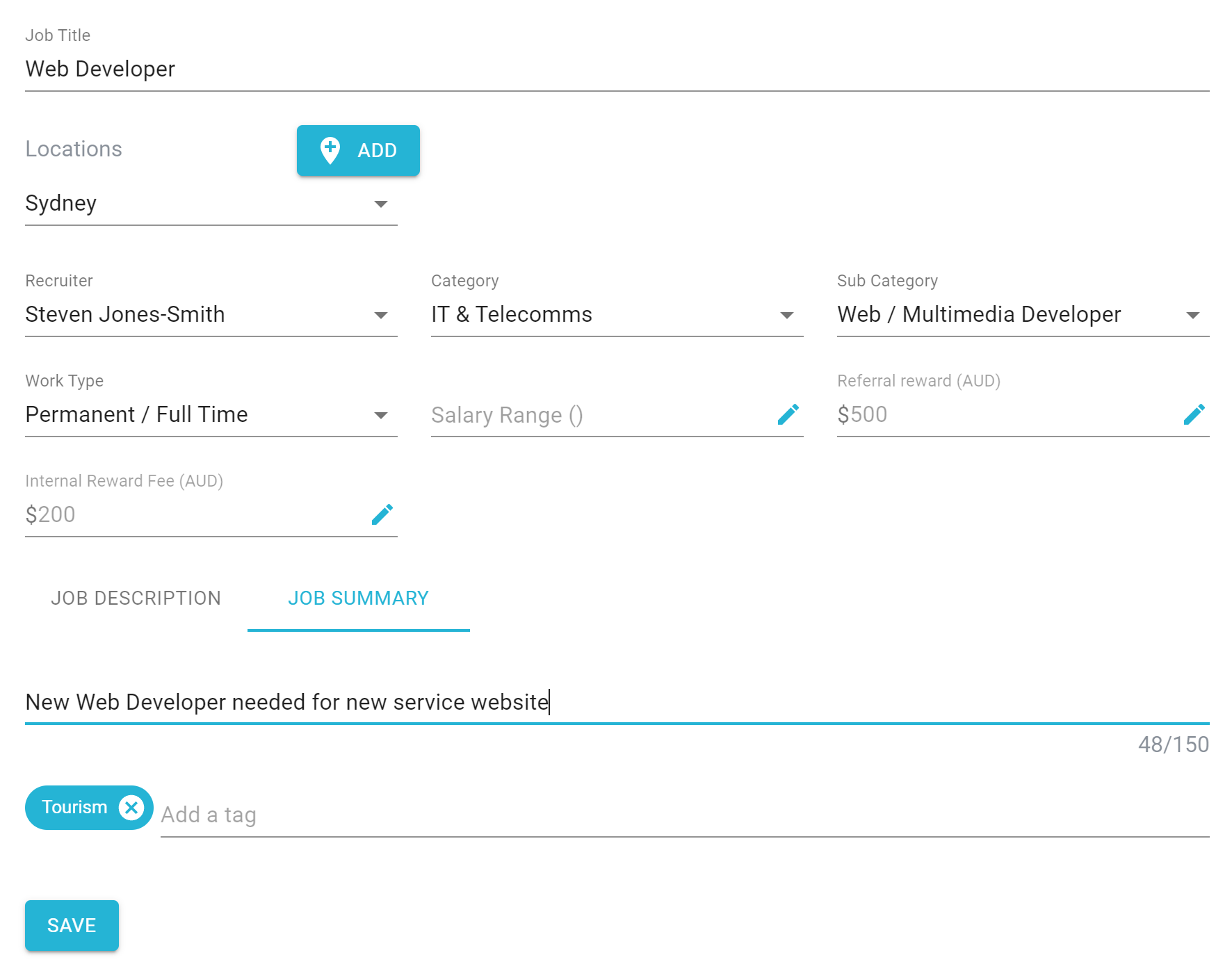Open the Sydney location dropdown

[211, 204]
